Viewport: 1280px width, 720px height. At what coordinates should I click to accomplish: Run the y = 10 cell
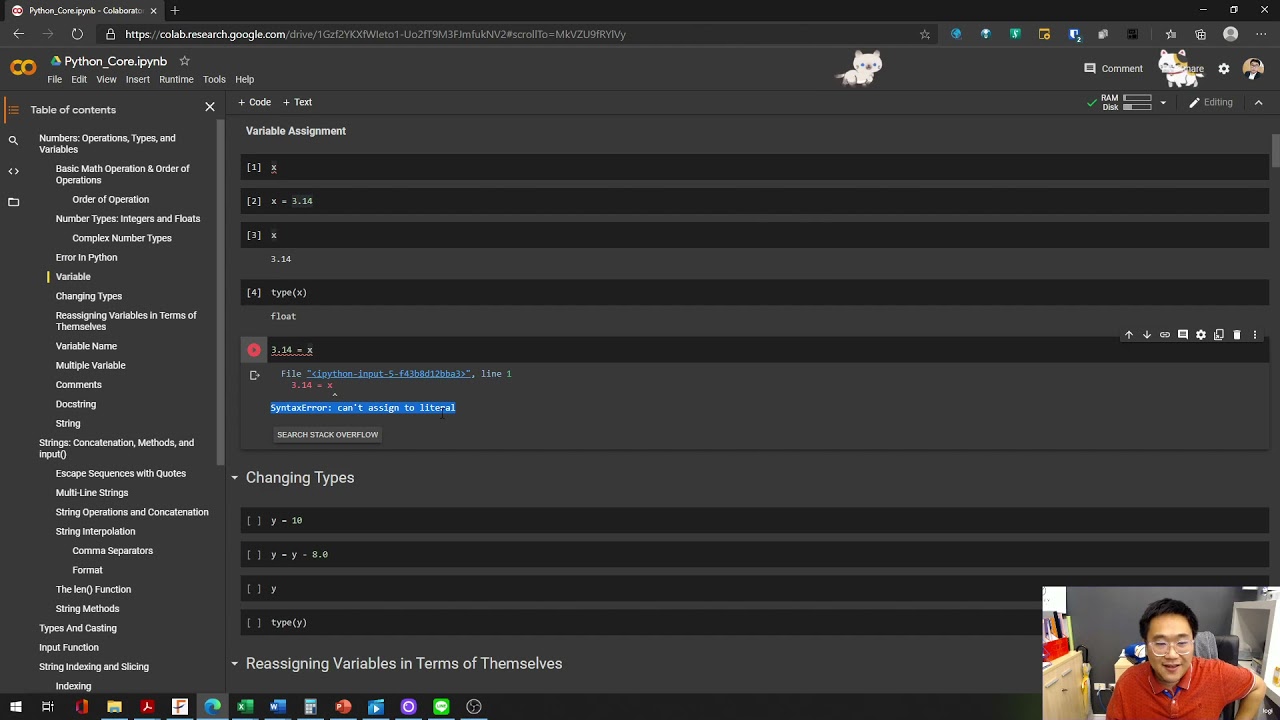(254, 521)
